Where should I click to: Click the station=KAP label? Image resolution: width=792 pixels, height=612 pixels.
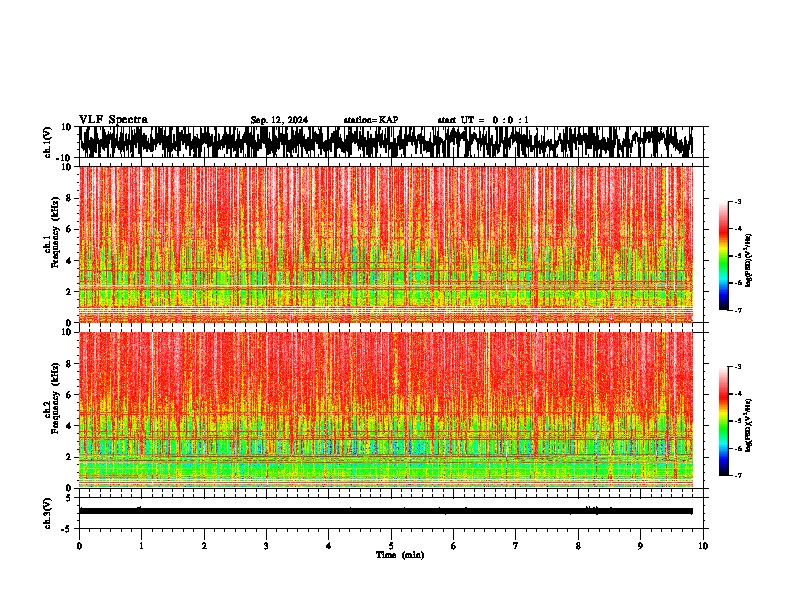pos(371,120)
